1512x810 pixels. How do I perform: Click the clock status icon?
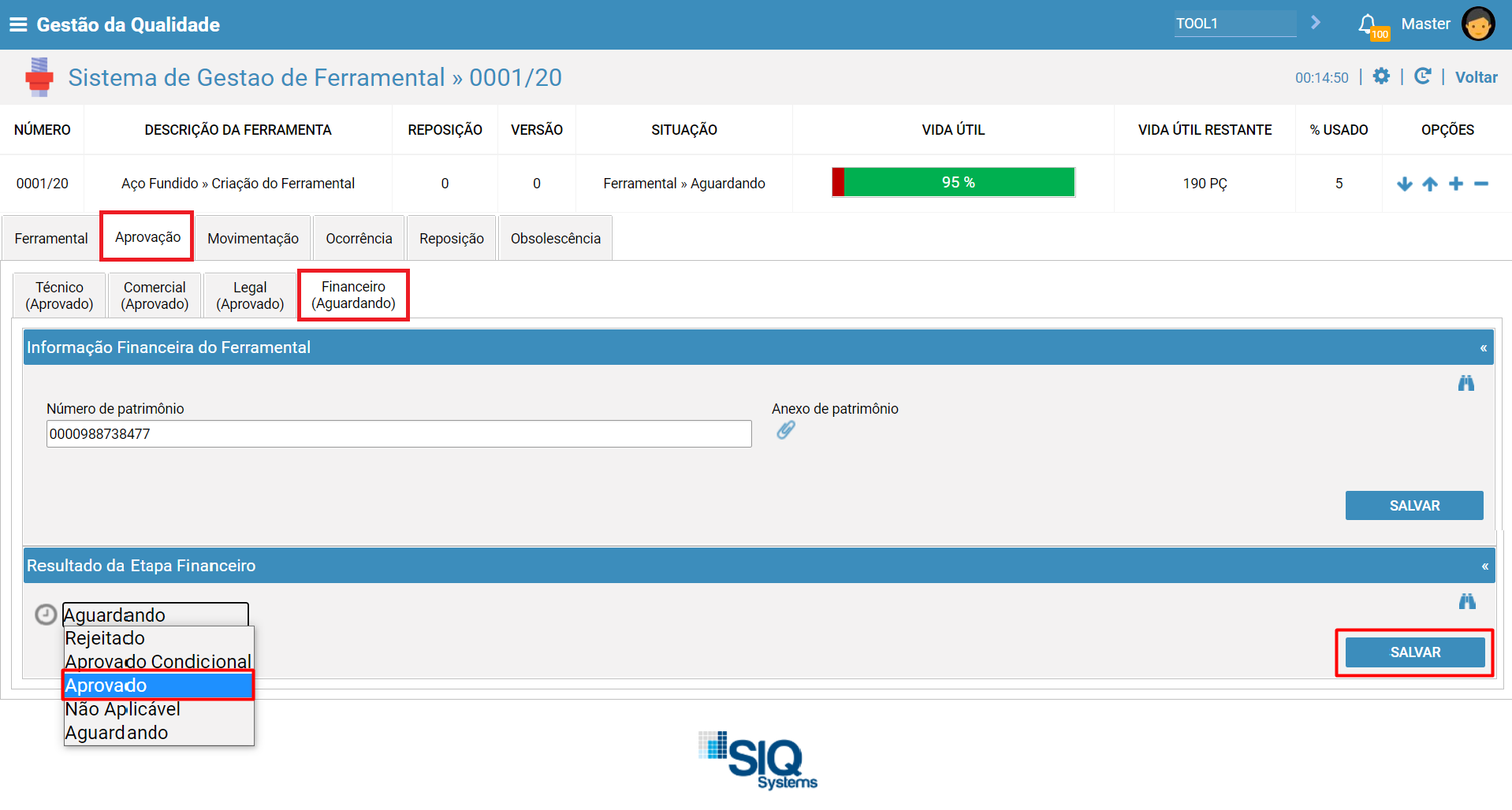click(x=46, y=615)
